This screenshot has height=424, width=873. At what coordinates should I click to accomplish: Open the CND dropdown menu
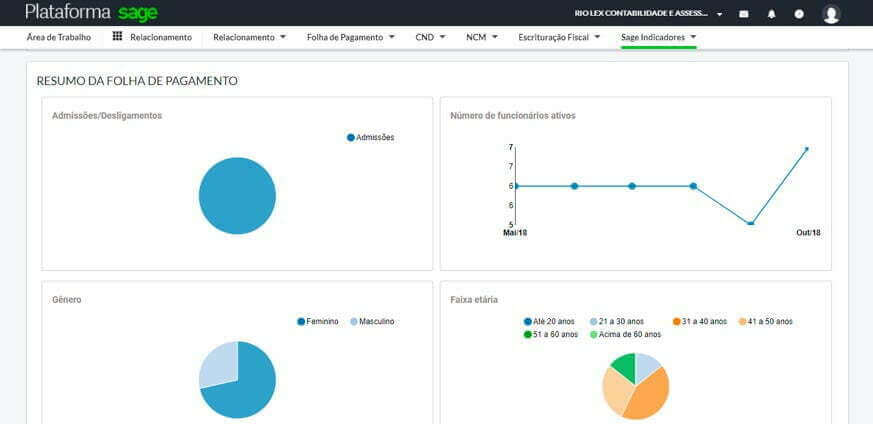pos(430,37)
